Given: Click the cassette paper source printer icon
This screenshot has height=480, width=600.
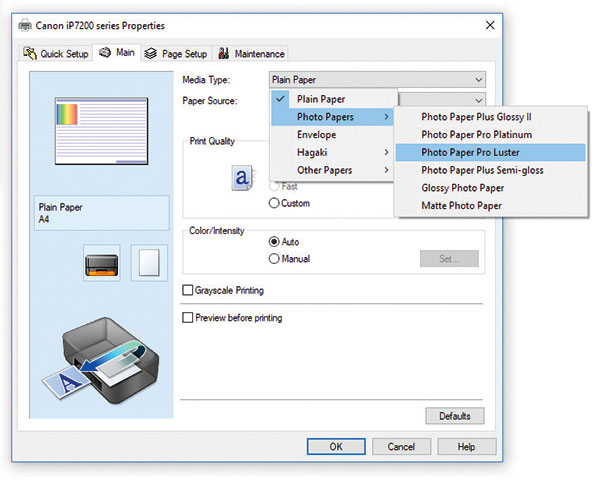Looking at the screenshot, I should coord(102,263).
